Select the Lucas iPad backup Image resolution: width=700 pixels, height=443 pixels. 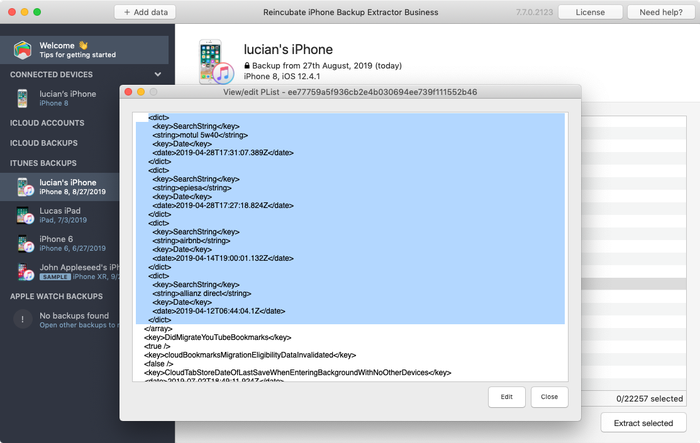[60, 215]
